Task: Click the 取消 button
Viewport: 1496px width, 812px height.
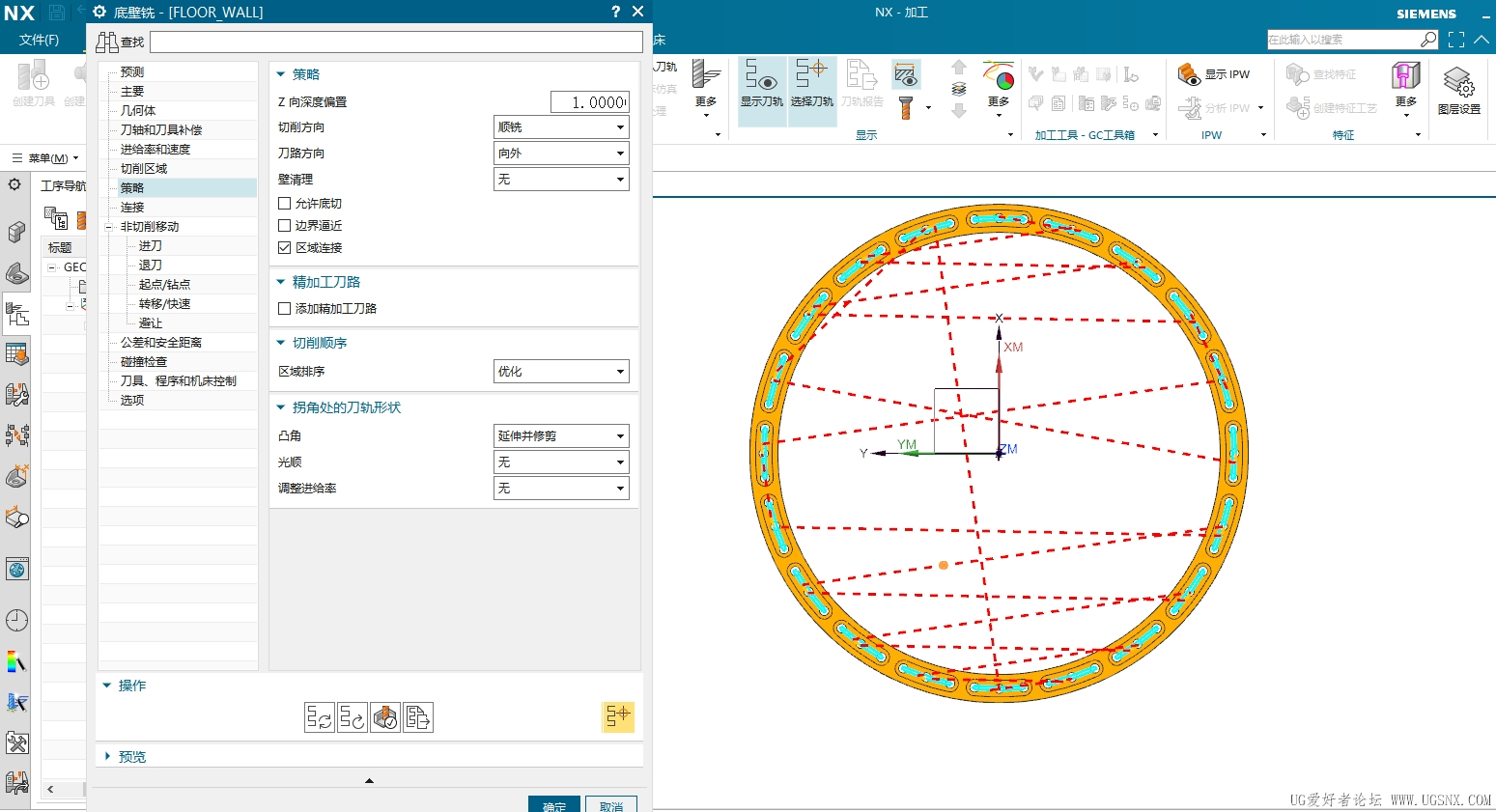Action: 611,804
